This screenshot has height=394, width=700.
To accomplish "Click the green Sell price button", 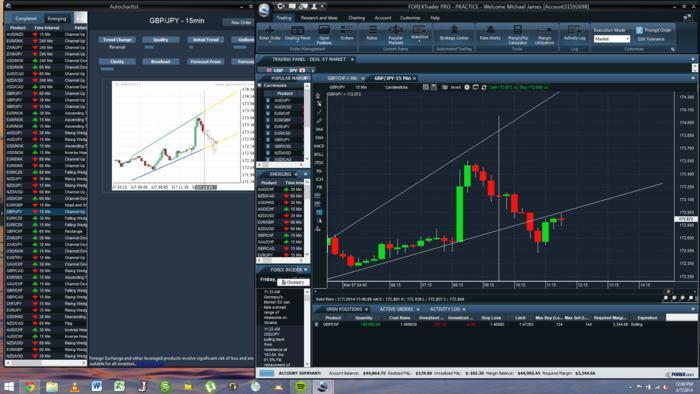I will click(x=504, y=87).
